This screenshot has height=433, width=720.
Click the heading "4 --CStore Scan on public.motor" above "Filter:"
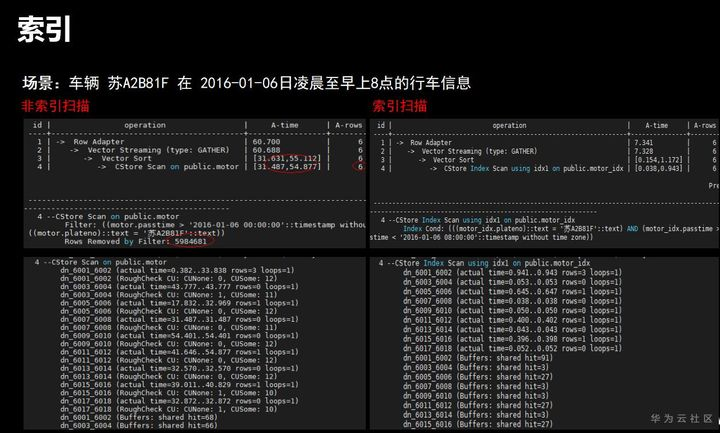tap(108, 217)
